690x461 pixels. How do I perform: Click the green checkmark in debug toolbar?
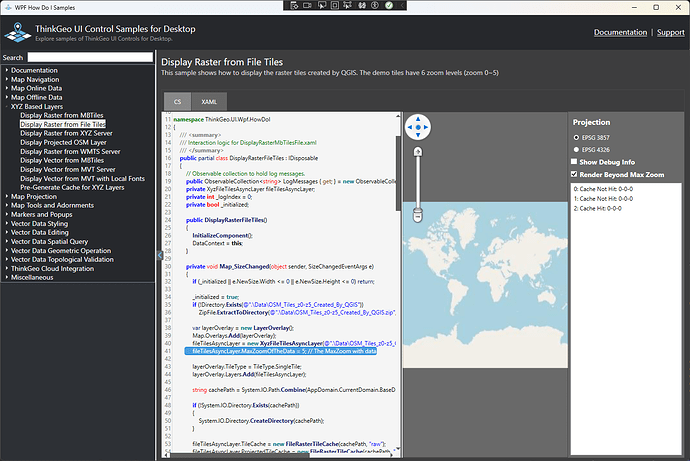pyautogui.click(x=389, y=5)
